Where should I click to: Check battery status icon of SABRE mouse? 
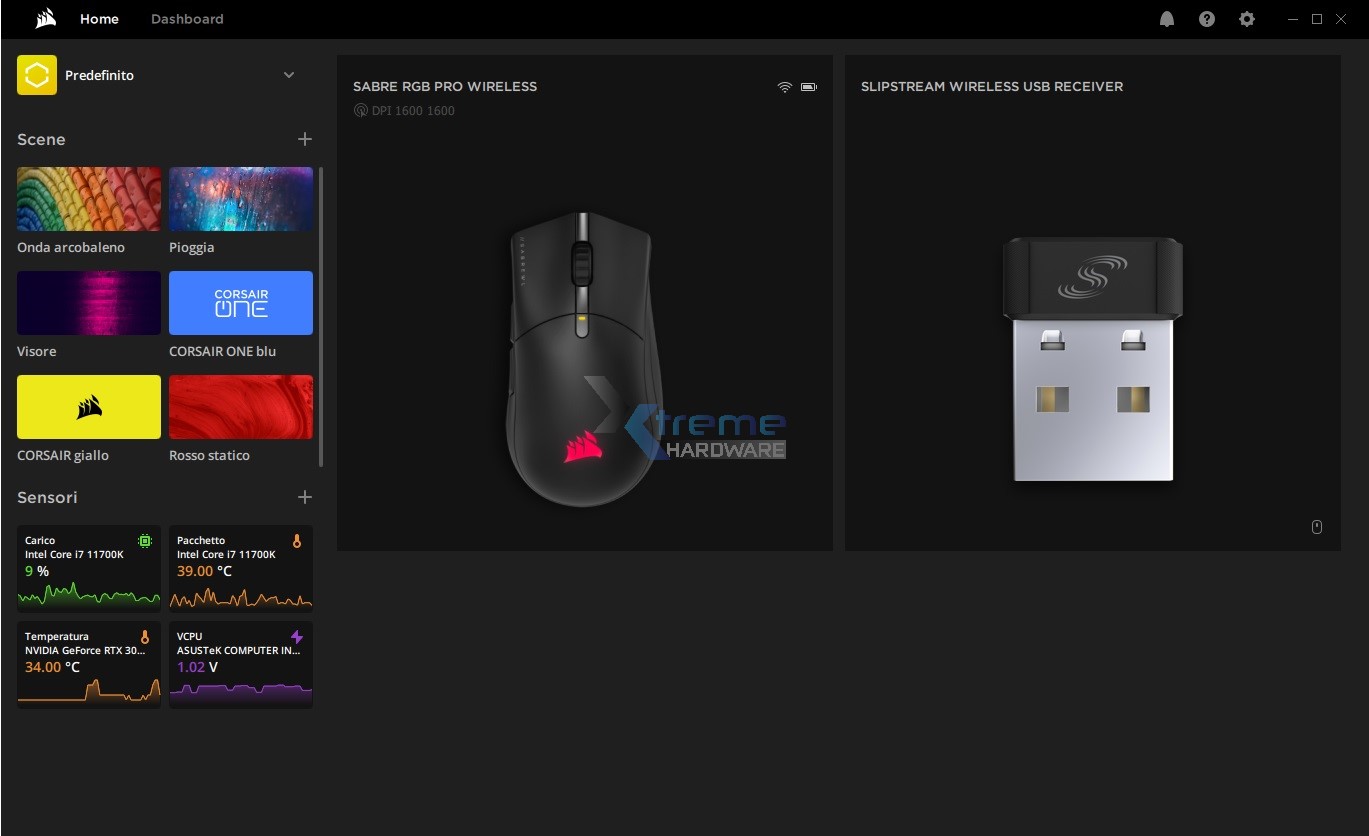click(808, 87)
